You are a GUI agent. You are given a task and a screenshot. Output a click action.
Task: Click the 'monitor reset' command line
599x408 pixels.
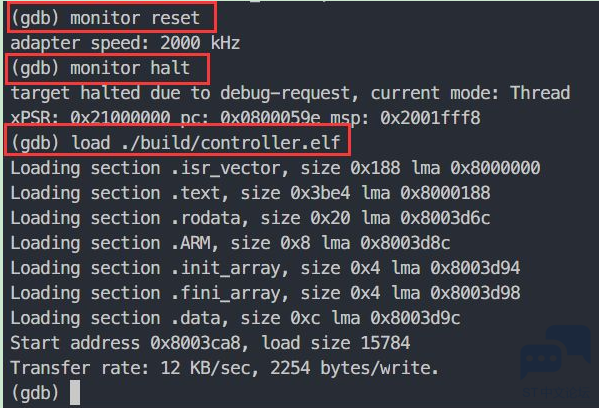[x=105, y=18]
